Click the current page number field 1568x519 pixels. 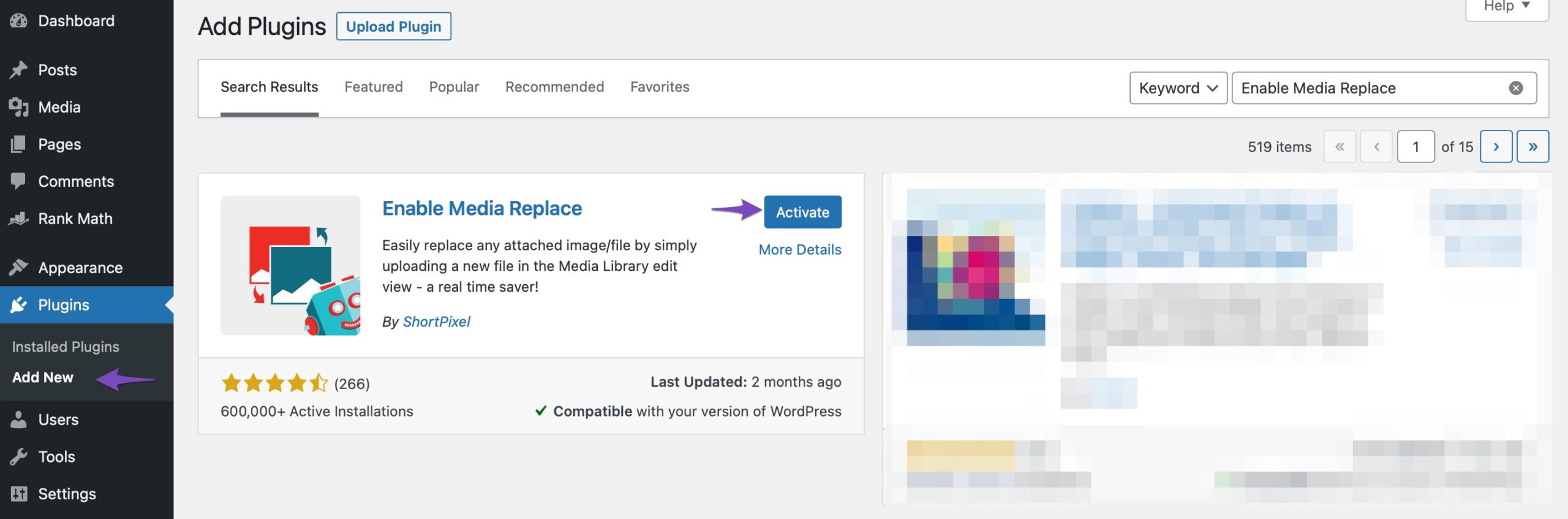tap(1415, 146)
